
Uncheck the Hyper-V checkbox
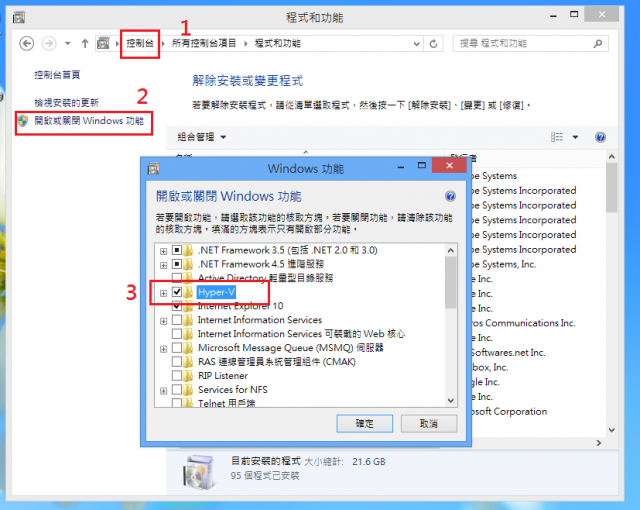(x=177, y=292)
